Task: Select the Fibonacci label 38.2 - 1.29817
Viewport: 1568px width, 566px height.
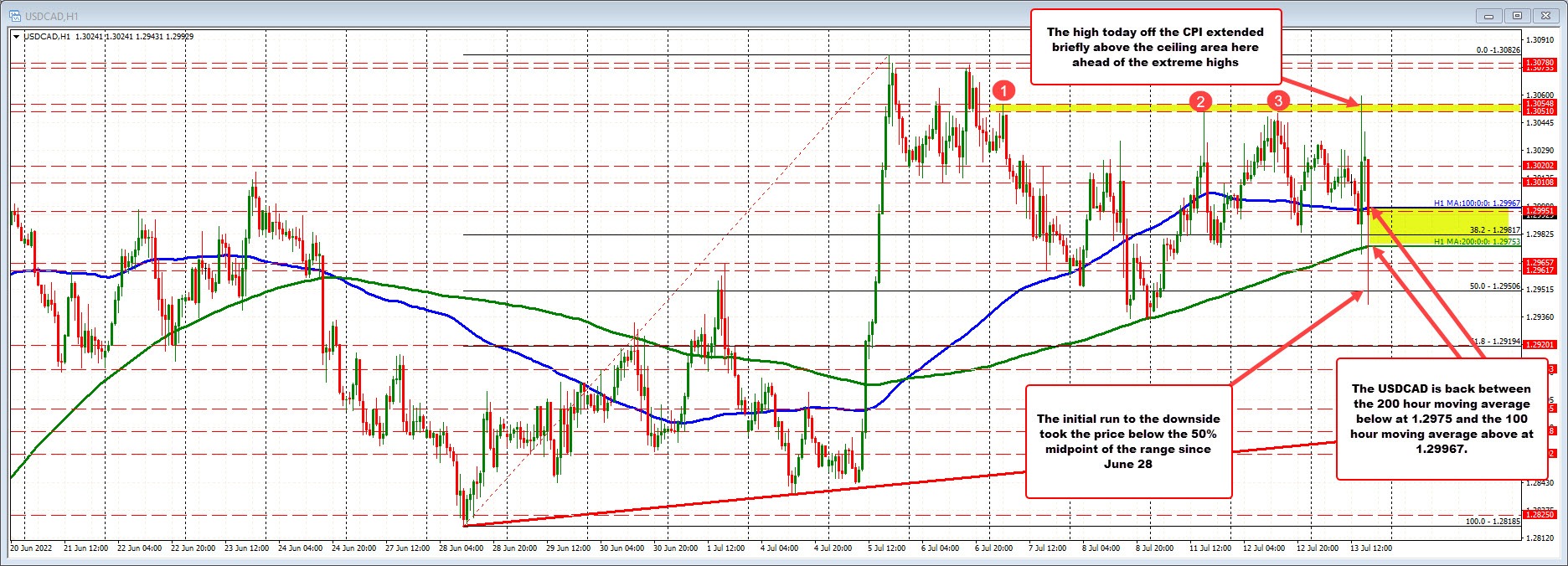Action: (x=1494, y=229)
